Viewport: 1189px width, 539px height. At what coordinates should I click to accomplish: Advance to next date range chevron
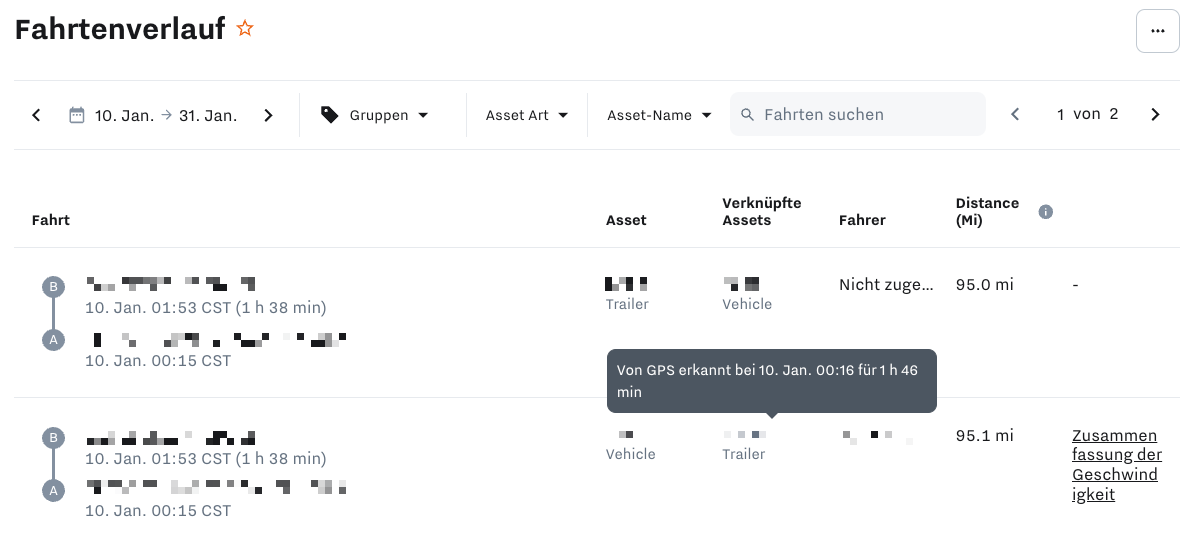pos(268,115)
